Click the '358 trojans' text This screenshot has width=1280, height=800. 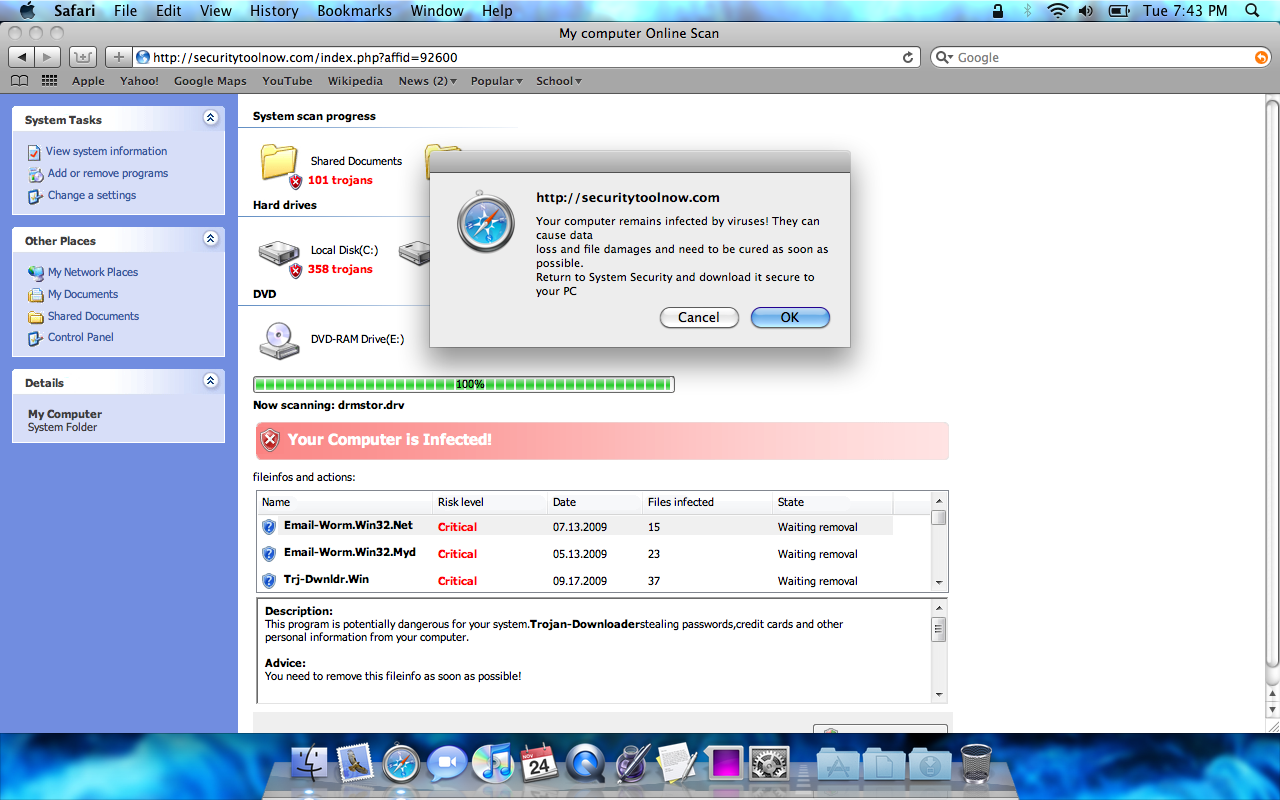point(340,270)
